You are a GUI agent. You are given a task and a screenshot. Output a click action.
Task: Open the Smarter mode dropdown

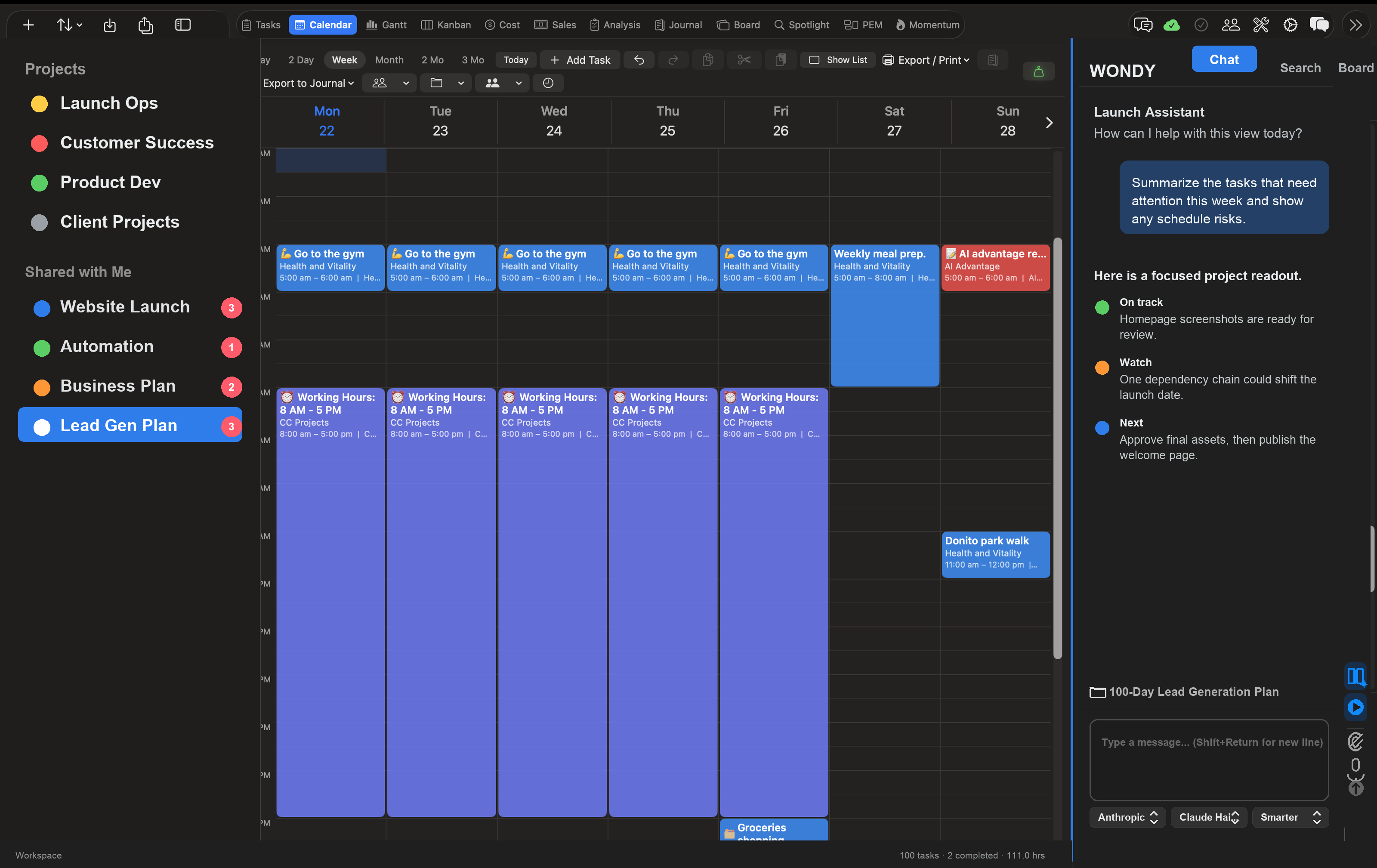(1290, 817)
